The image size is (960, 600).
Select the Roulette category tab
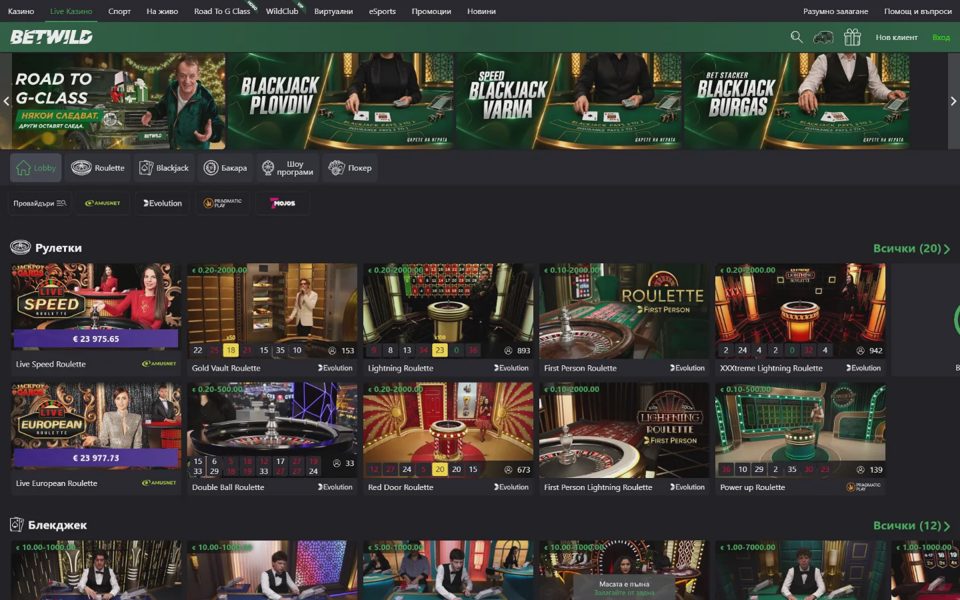[97, 168]
